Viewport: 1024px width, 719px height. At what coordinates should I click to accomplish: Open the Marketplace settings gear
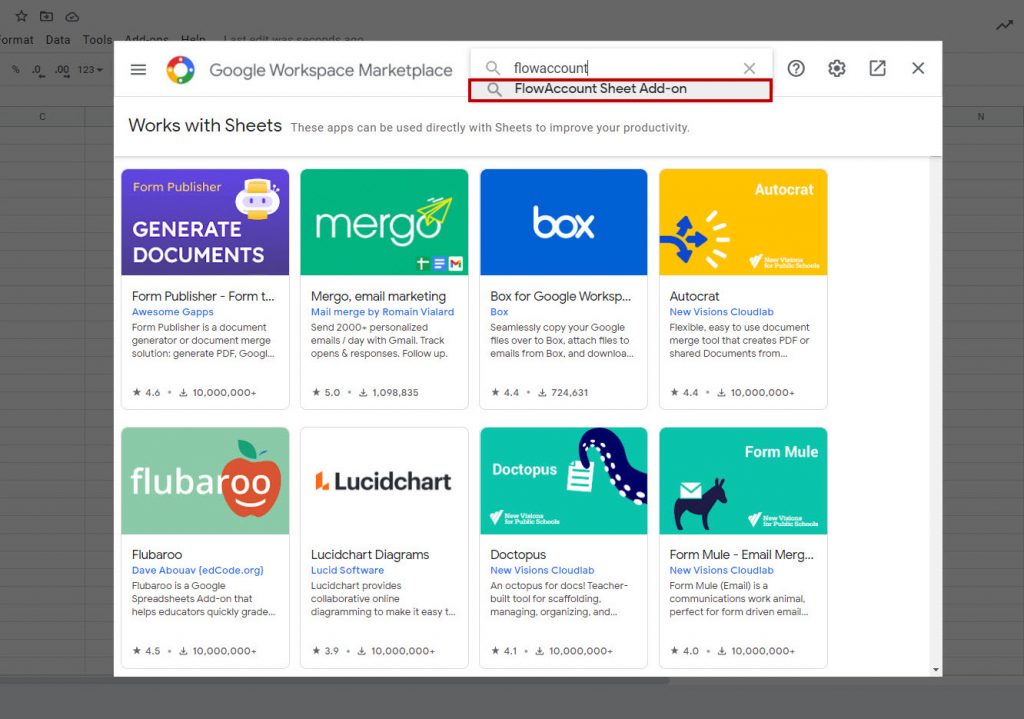click(x=837, y=69)
